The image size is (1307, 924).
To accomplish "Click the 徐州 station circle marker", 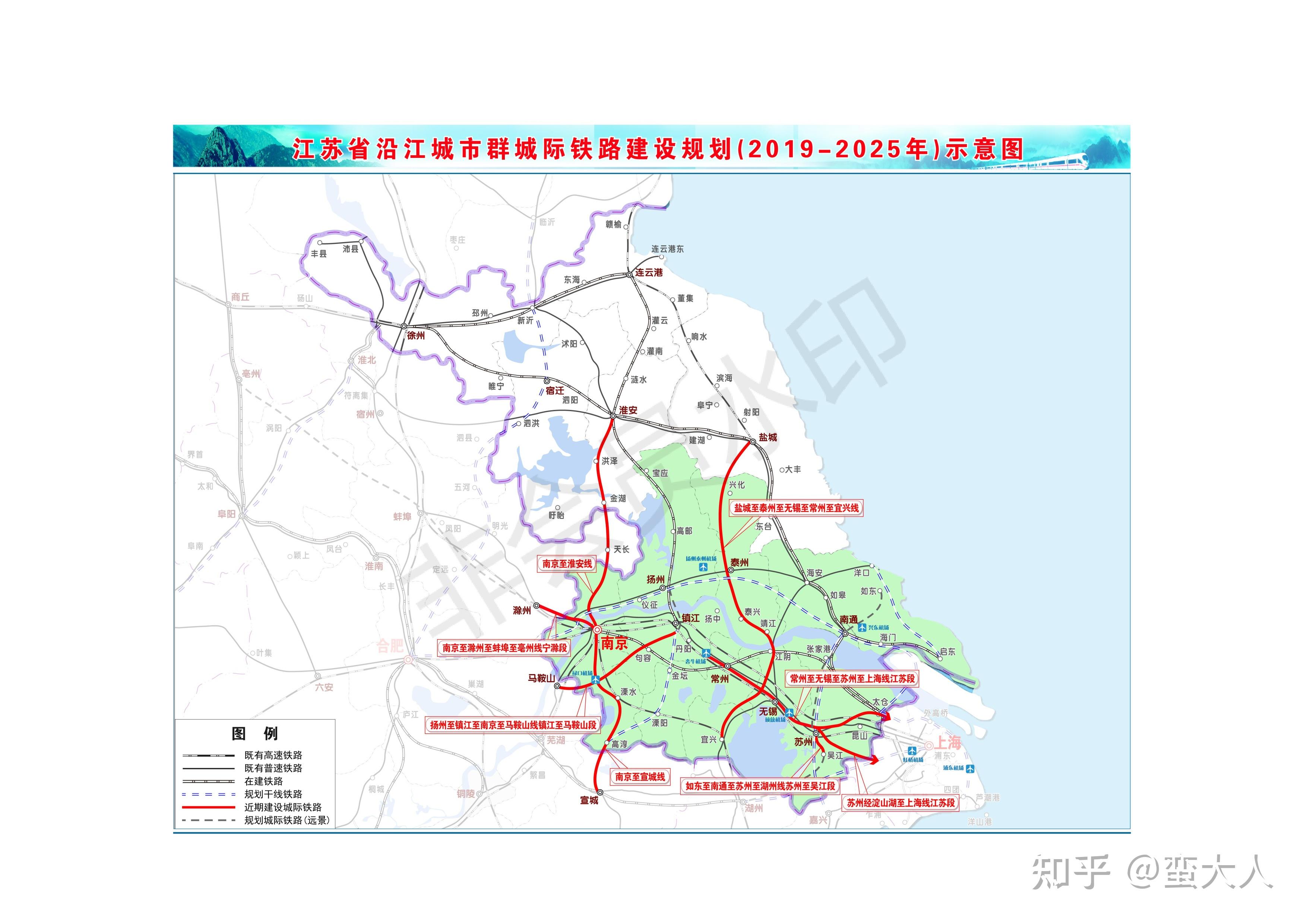I will click(404, 327).
